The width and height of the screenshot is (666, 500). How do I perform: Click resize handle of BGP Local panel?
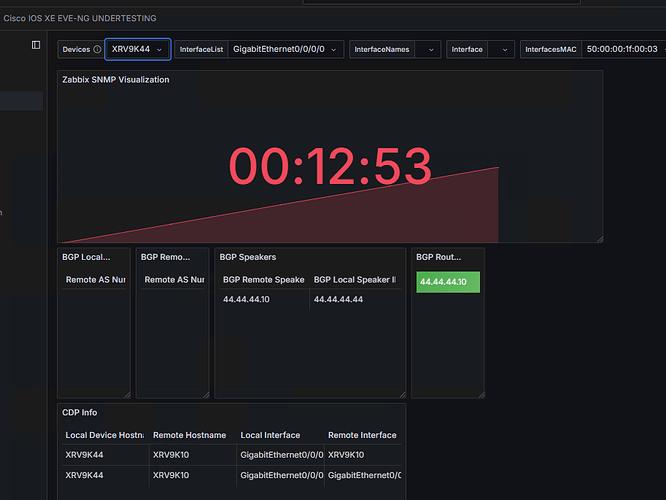pos(127,395)
